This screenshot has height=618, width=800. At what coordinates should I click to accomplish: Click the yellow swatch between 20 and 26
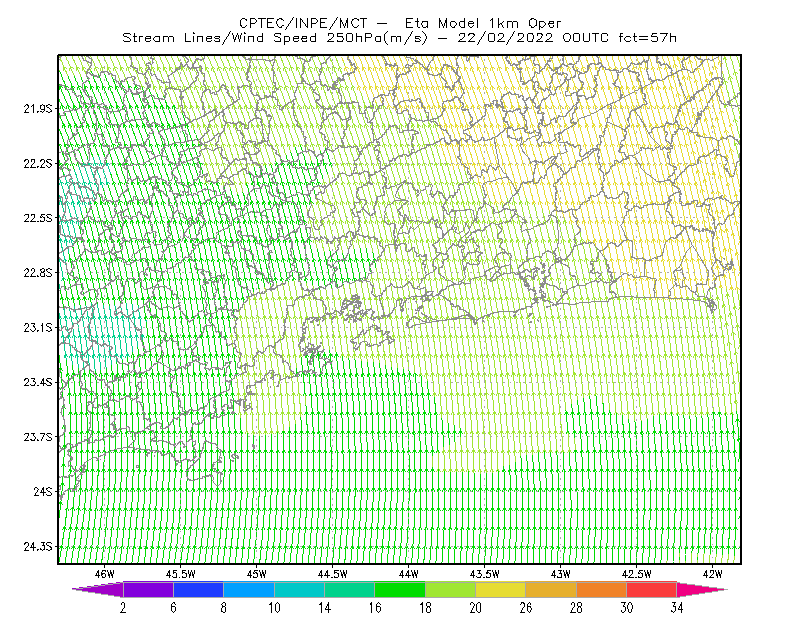tap(501, 589)
